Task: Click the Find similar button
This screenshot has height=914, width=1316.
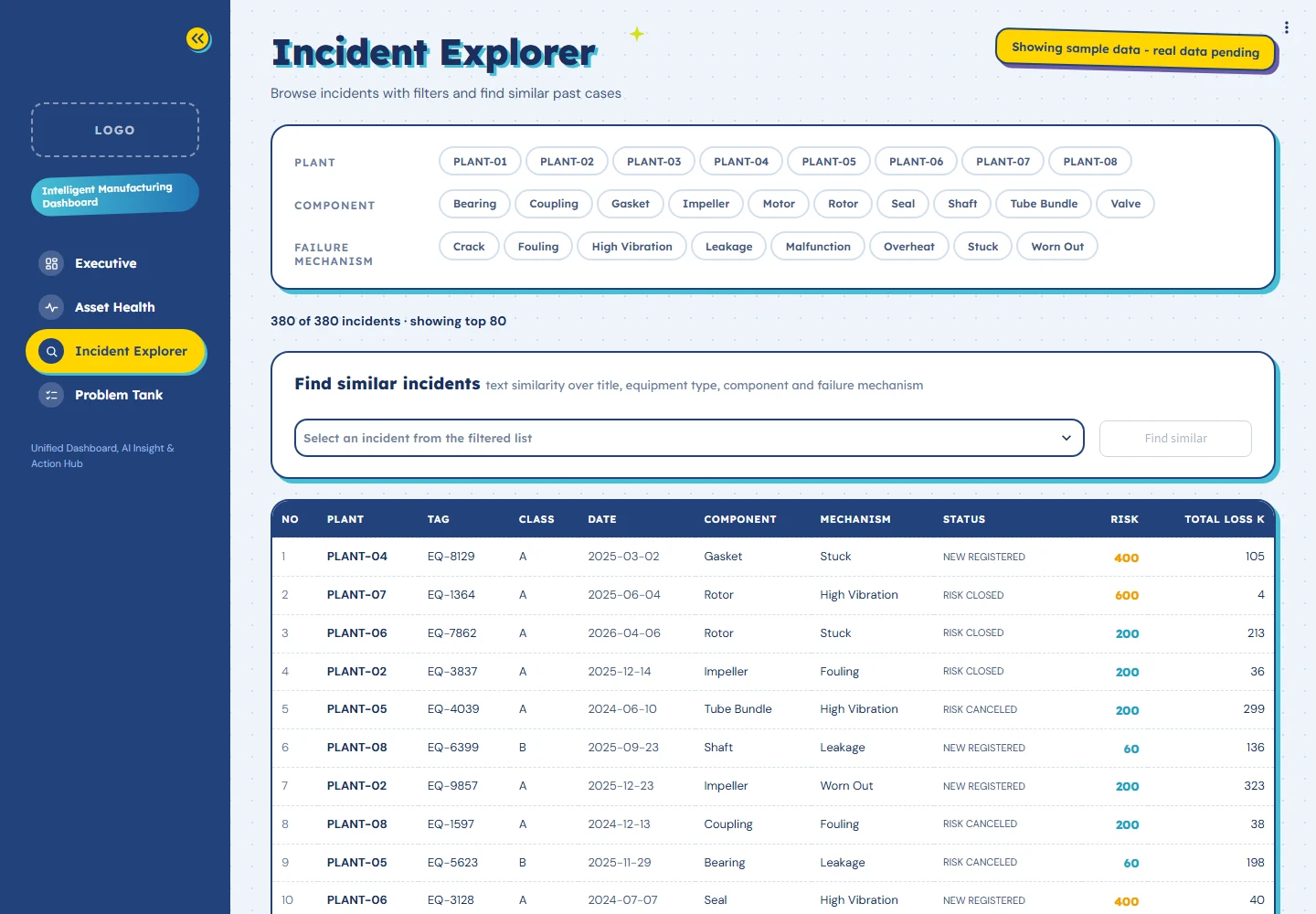Action: (x=1175, y=439)
